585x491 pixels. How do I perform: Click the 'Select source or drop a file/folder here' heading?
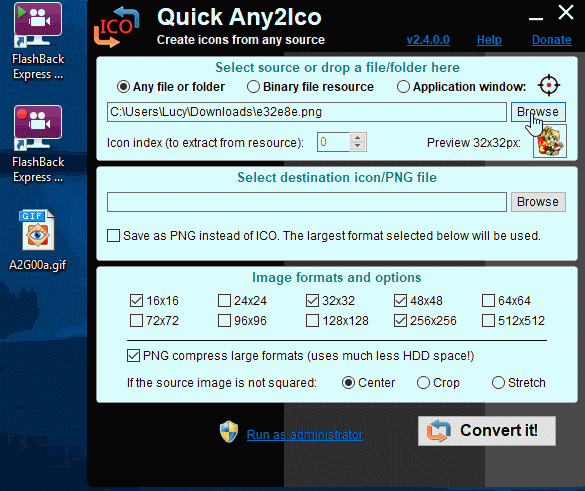(337, 68)
